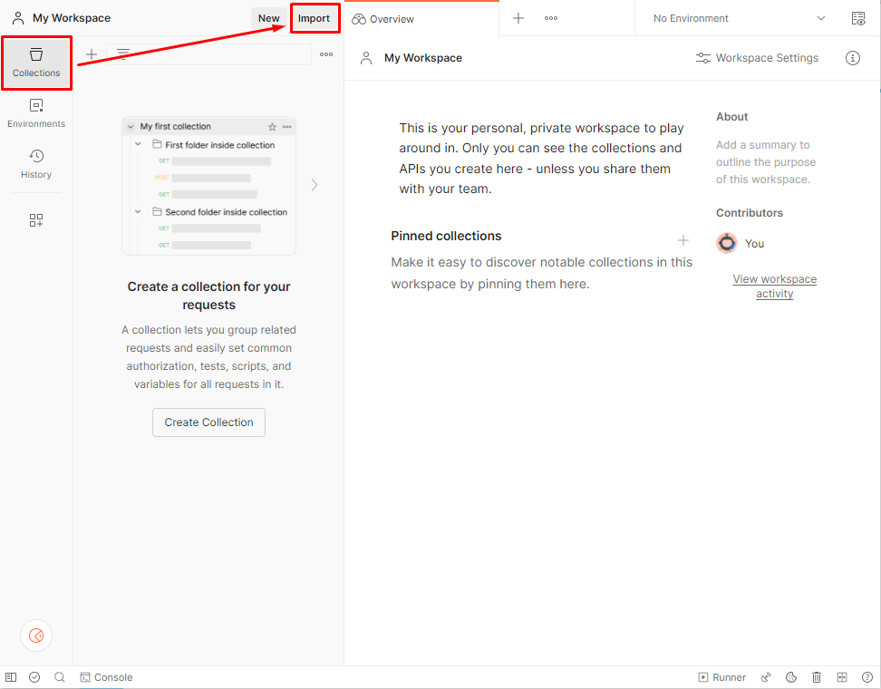This screenshot has height=689, width=881.
Task: Open the No Environment dropdown
Action: pyautogui.click(x=738, y=18)
